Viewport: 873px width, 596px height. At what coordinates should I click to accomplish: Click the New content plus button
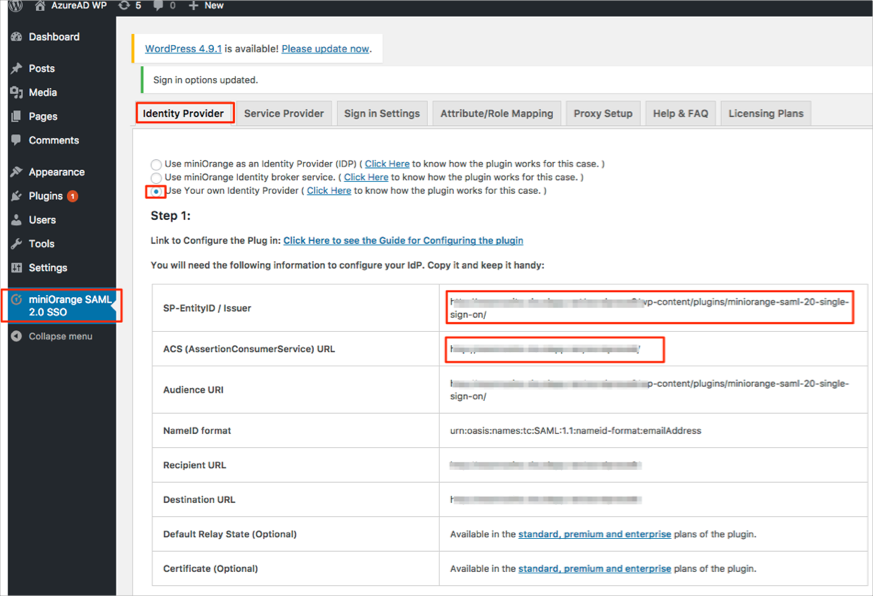[x=206, y=6]
